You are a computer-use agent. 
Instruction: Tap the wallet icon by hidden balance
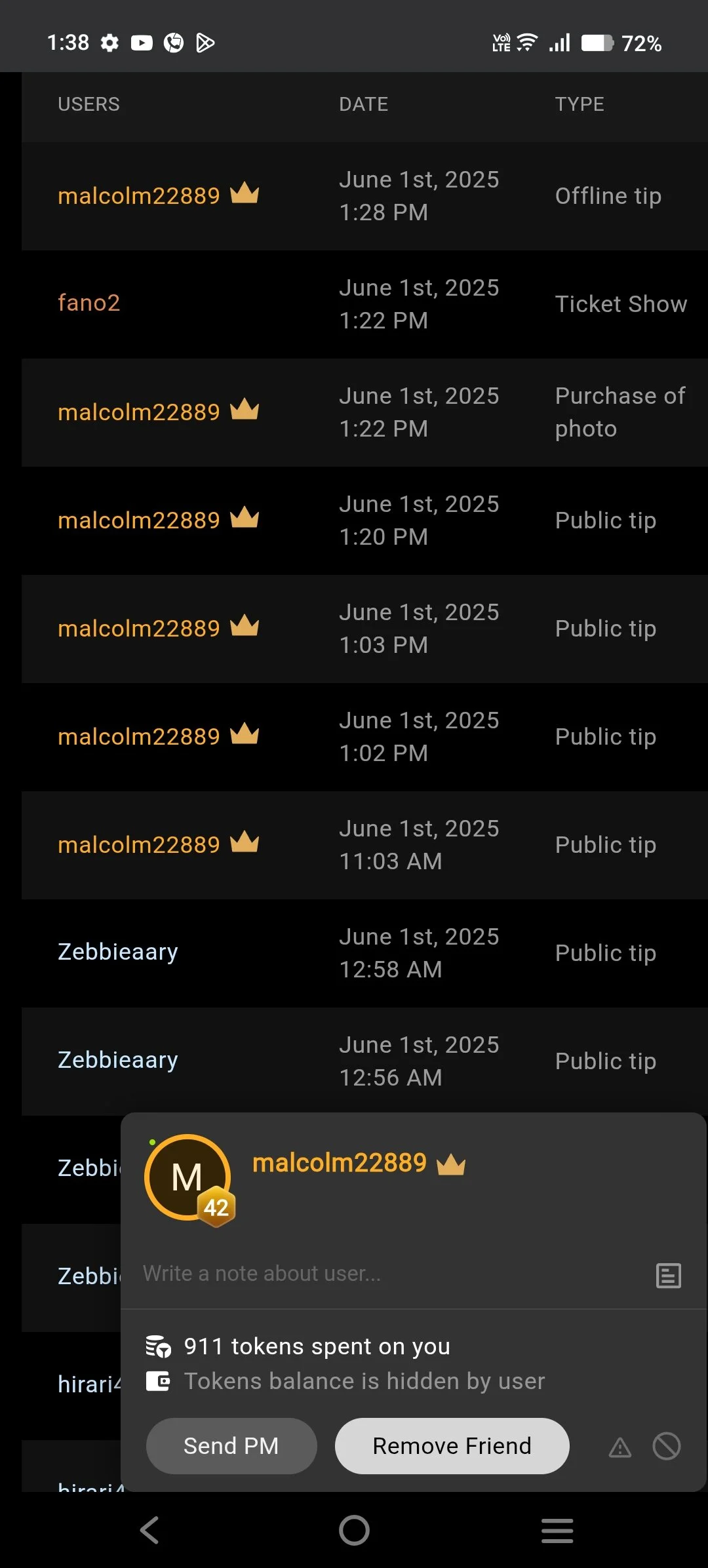point(158,1382)
